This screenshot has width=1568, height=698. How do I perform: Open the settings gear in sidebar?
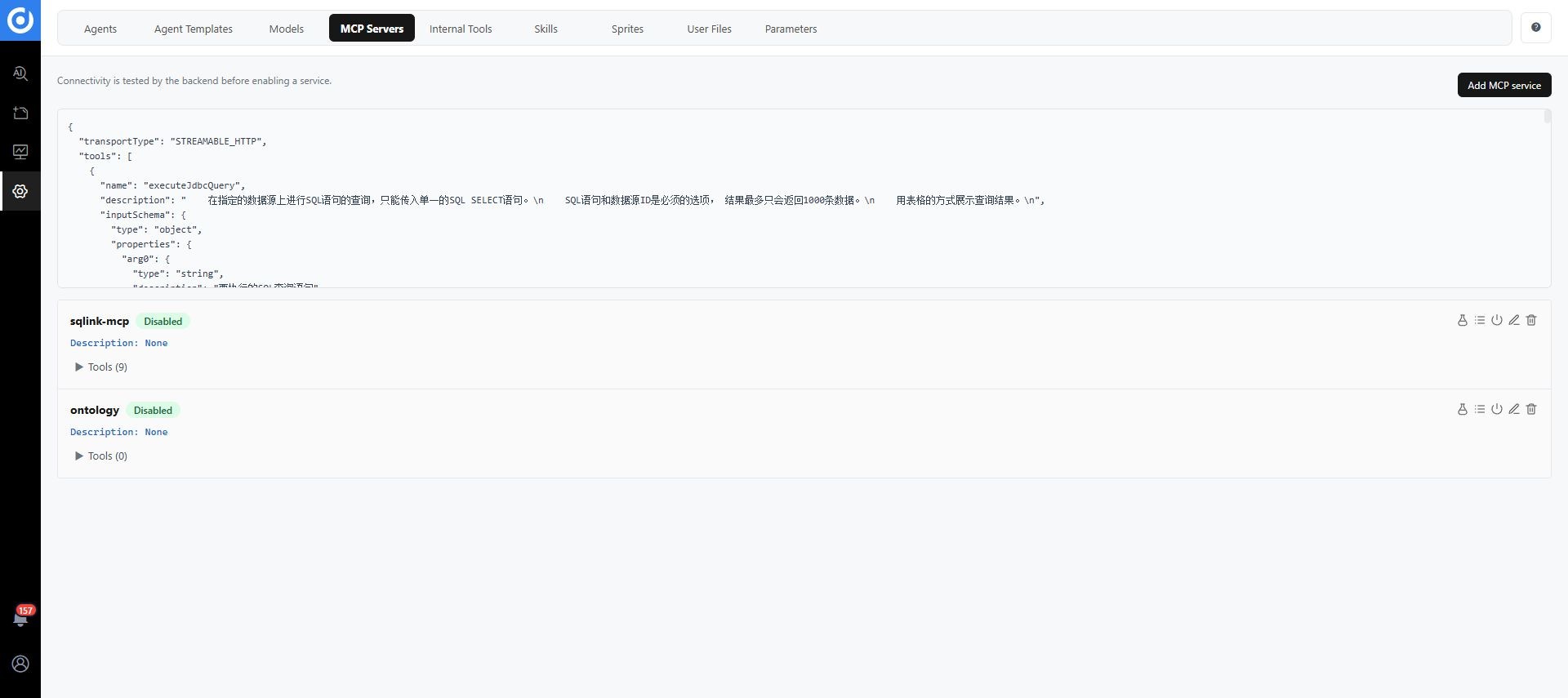click(x=20, y=191)
